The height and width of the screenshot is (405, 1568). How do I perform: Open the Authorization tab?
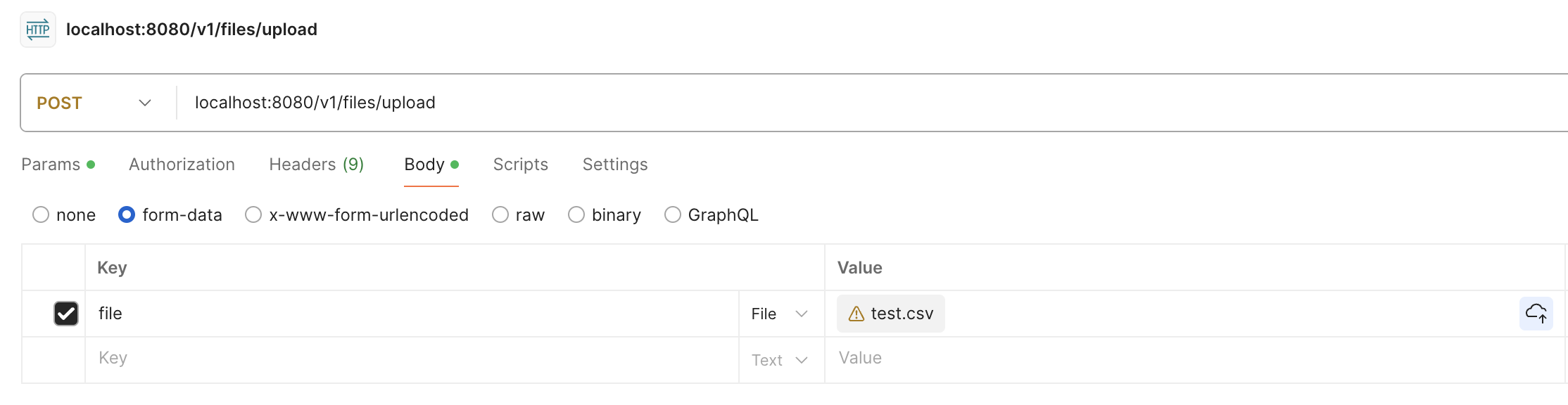tap(182, 165)
